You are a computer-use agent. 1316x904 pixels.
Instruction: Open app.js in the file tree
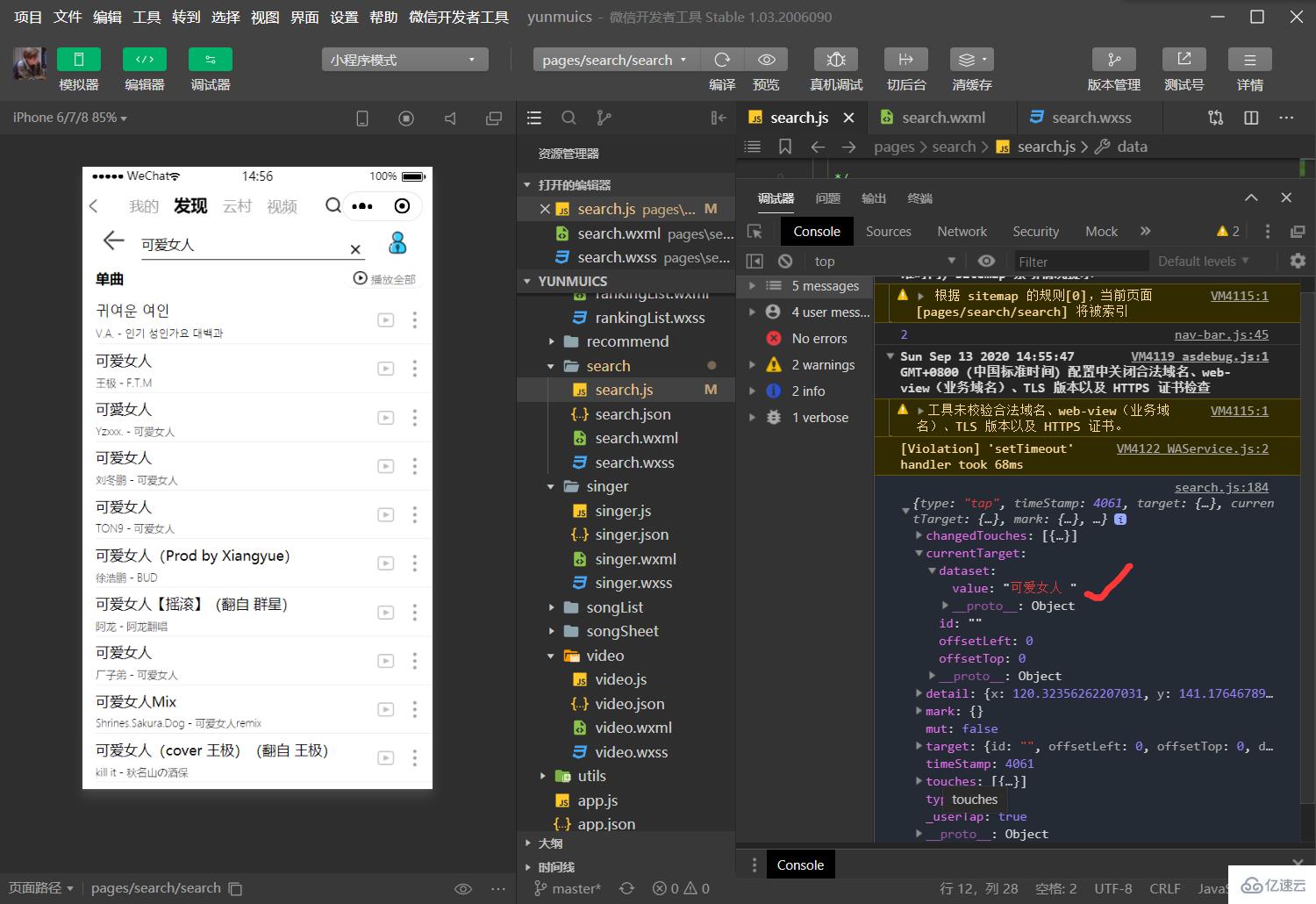click(x=597, y=800)
